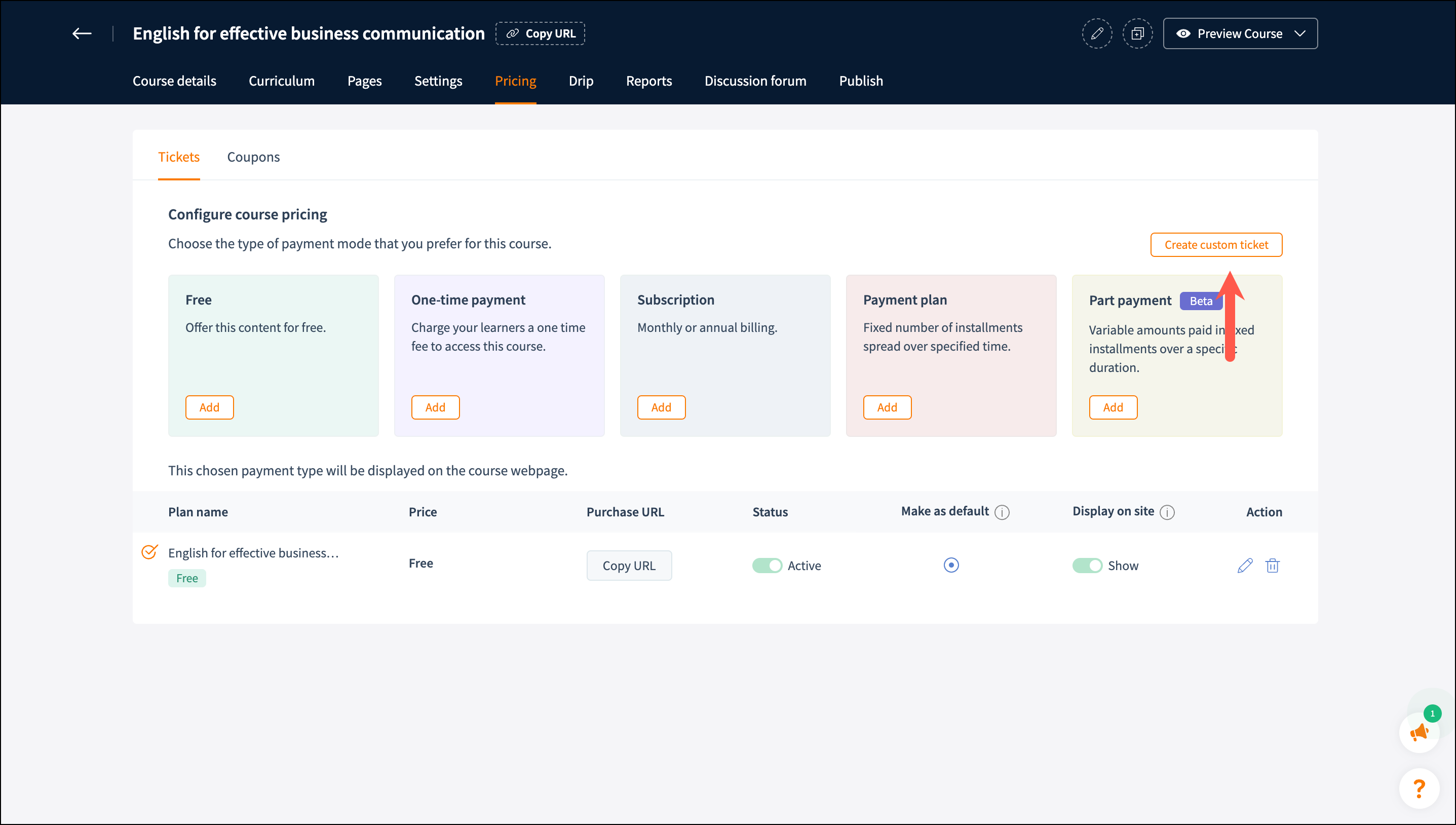
Task: Open the help question mark button
Action: [x=1419, y=788]
